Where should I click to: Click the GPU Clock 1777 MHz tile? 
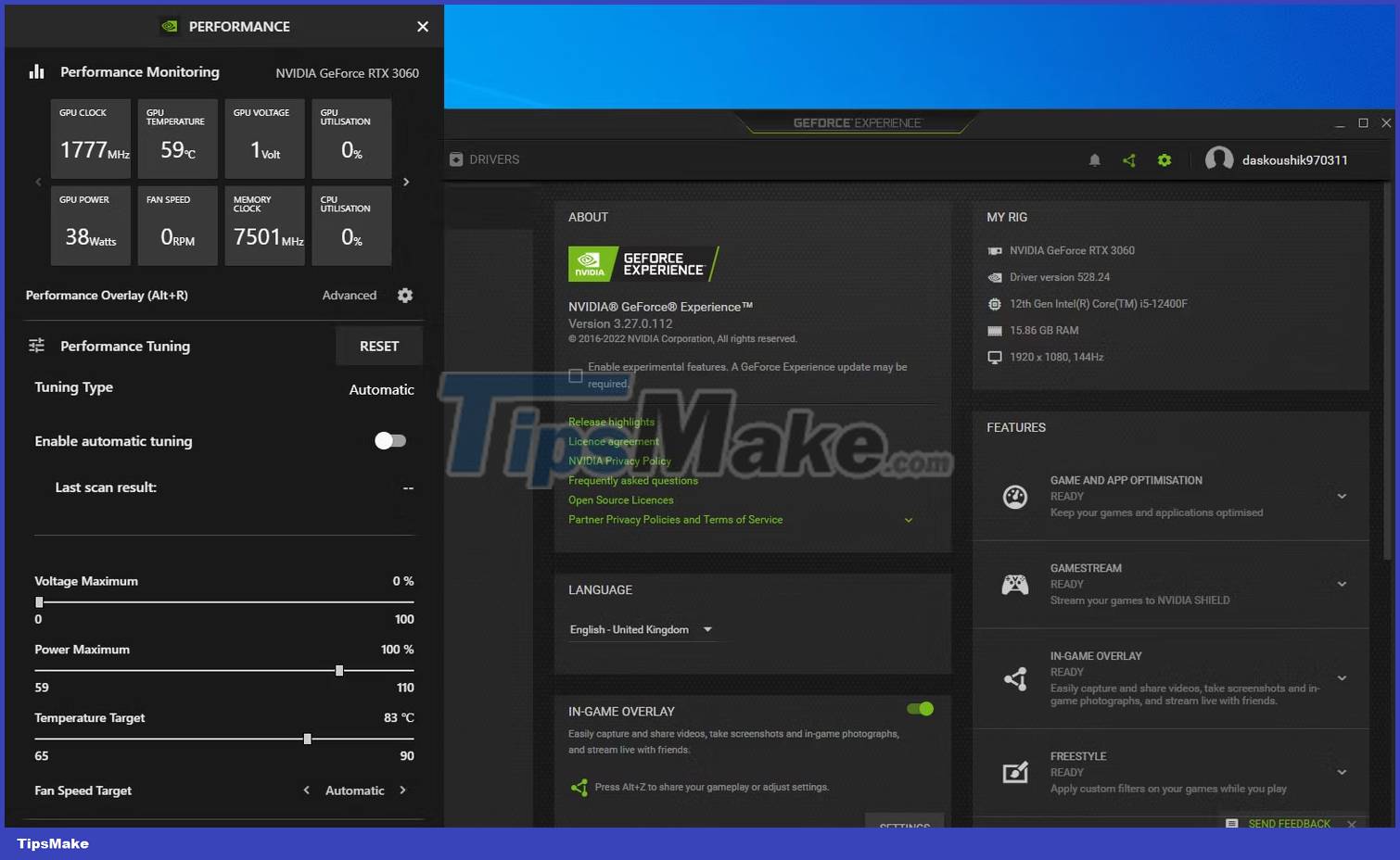[x=91, y=139]
